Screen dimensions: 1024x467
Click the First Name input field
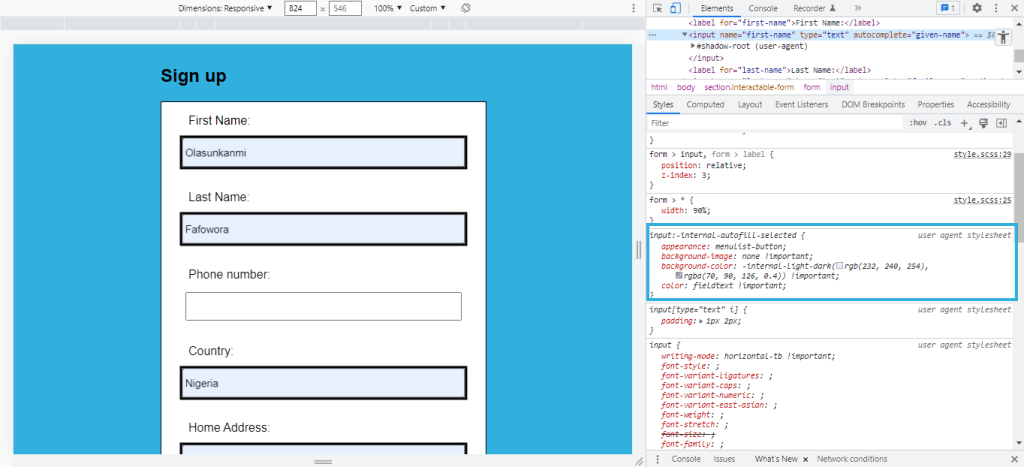pyautogui.click(x=323, y=153)
